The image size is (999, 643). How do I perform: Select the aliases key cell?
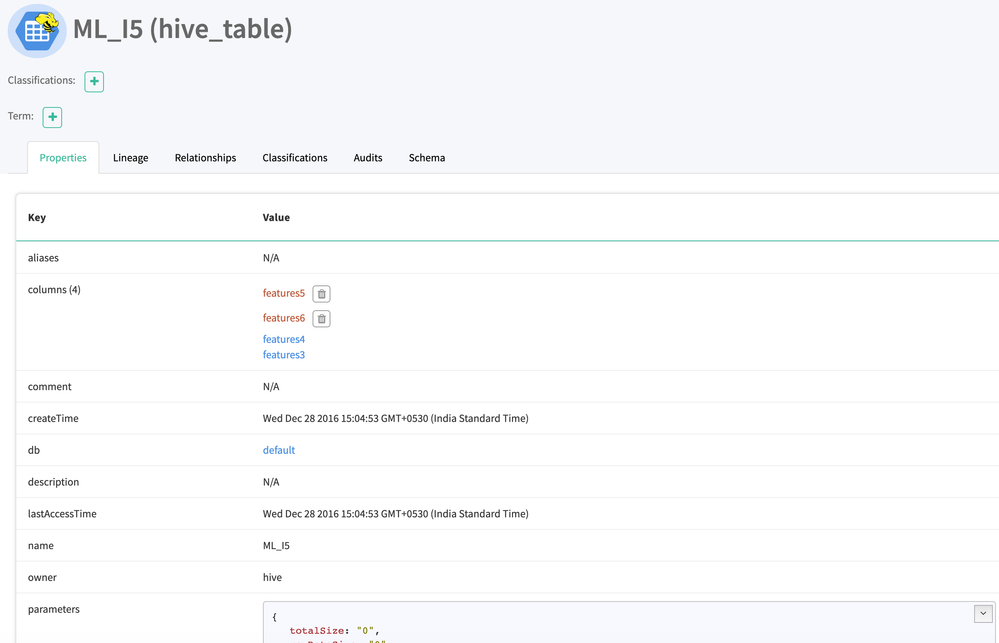pyautogui.click(x=43, y=257)
